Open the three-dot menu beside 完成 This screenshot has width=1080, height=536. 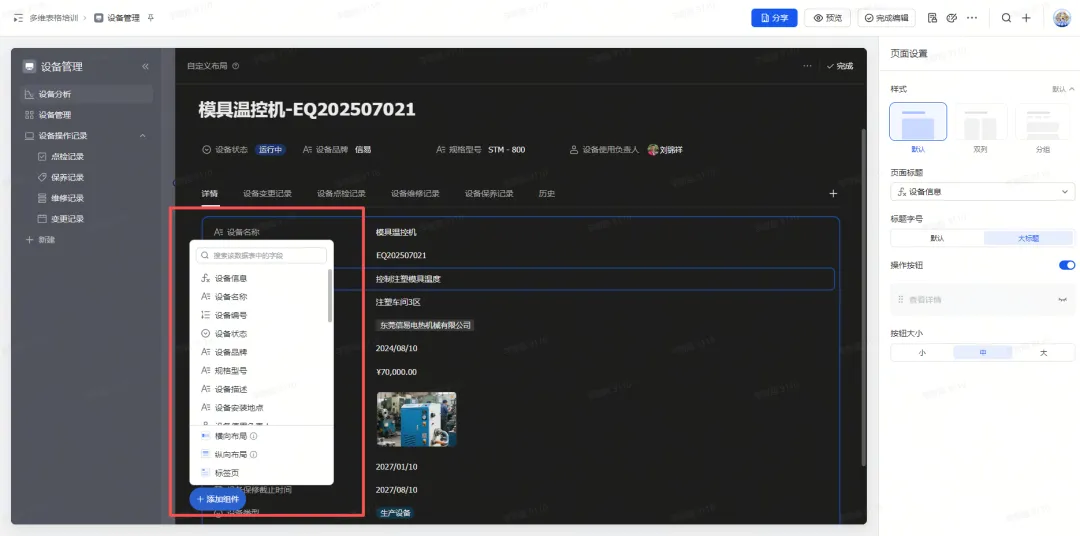pos(807,66)
